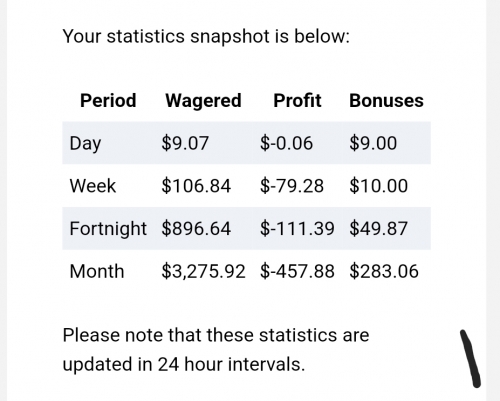Click the $106.84 weekly wagered amount

(196, 186)
